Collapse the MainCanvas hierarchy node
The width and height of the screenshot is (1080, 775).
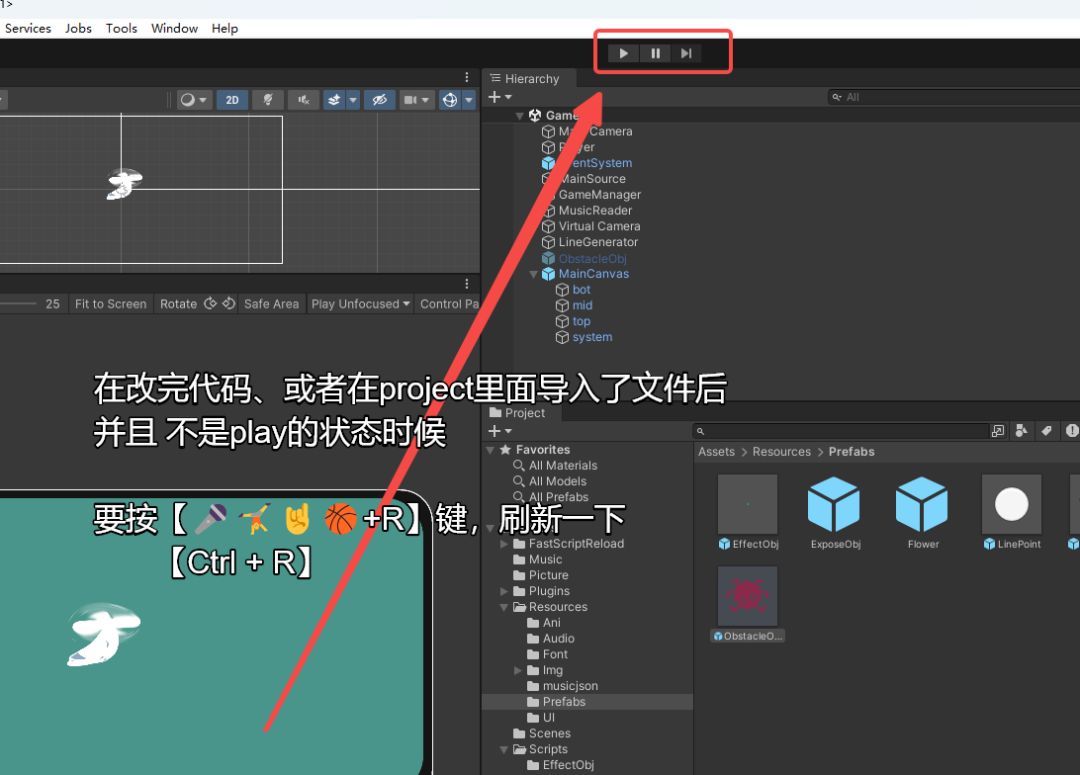(x=534, y=274)
